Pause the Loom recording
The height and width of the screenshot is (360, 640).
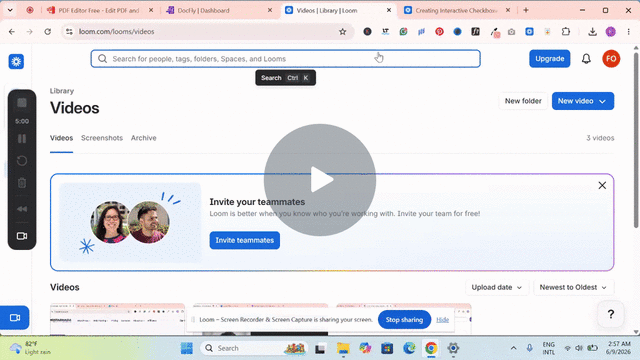22,139
